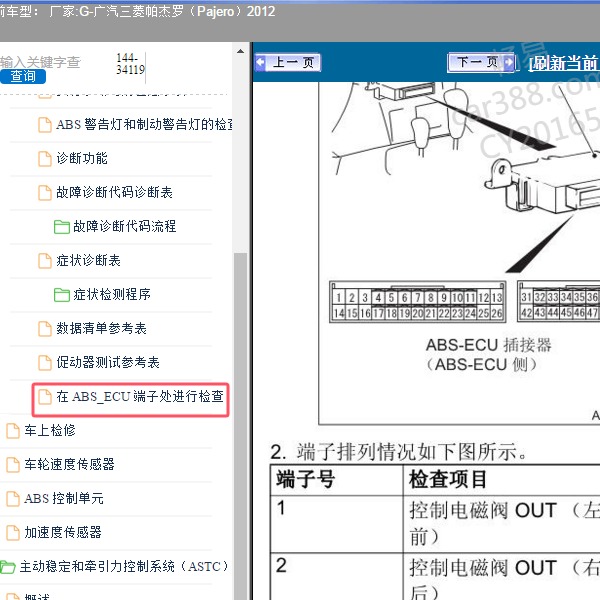Click the right arrow icon on 下一页

509,62
